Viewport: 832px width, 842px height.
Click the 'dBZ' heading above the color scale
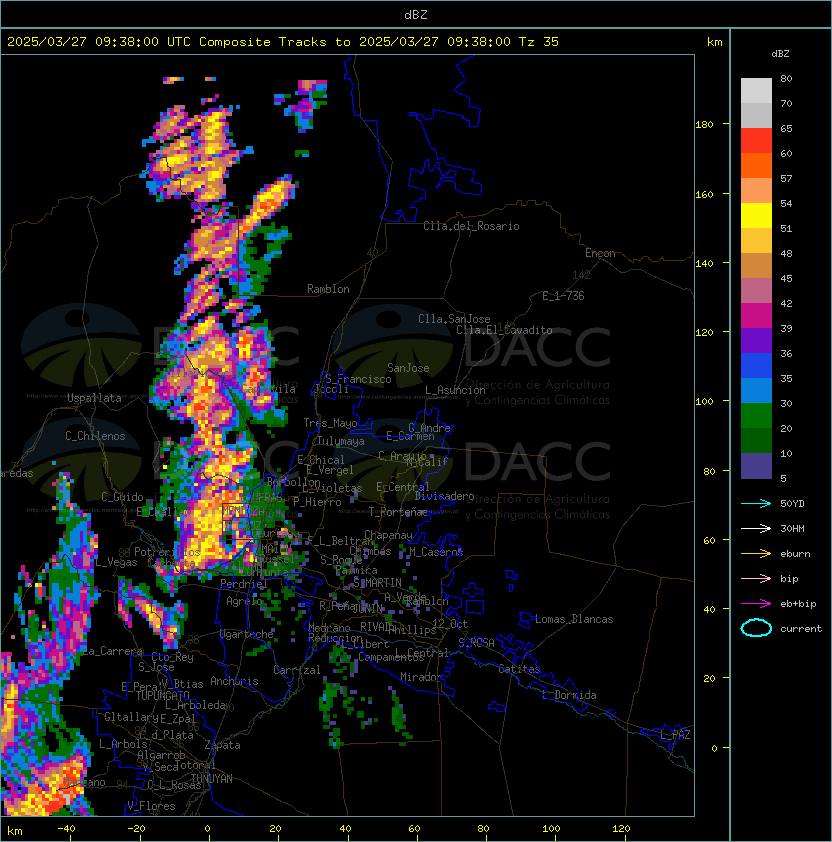click(x=780, y=54)
